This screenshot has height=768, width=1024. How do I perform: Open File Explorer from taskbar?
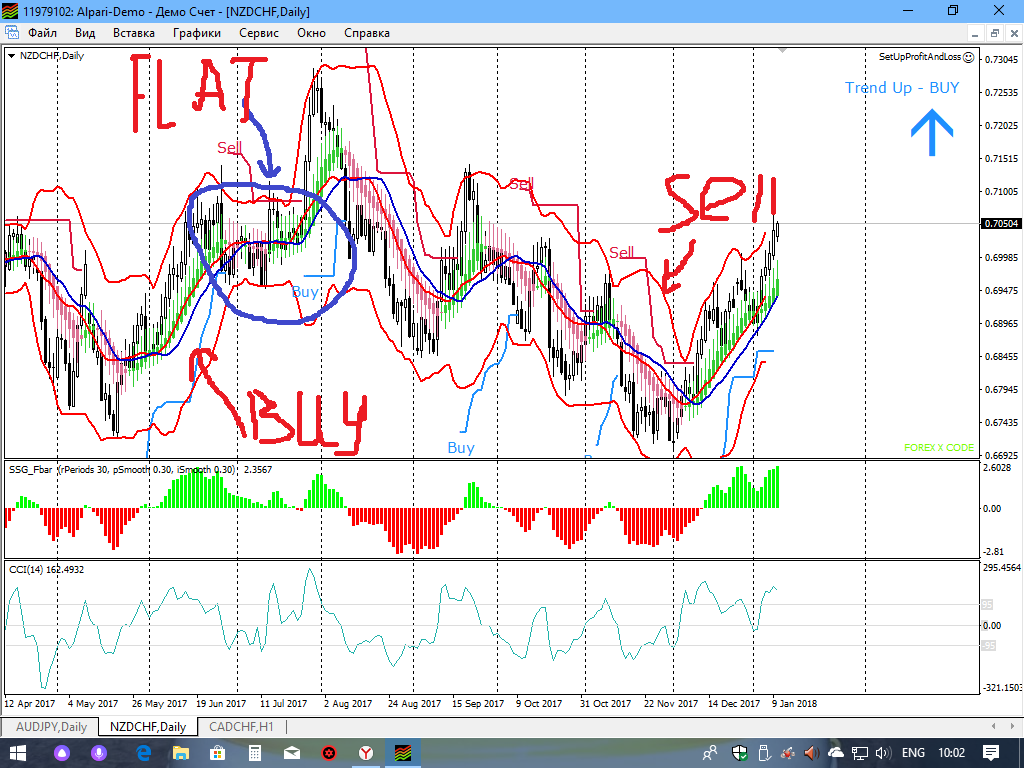pos(180,753)
